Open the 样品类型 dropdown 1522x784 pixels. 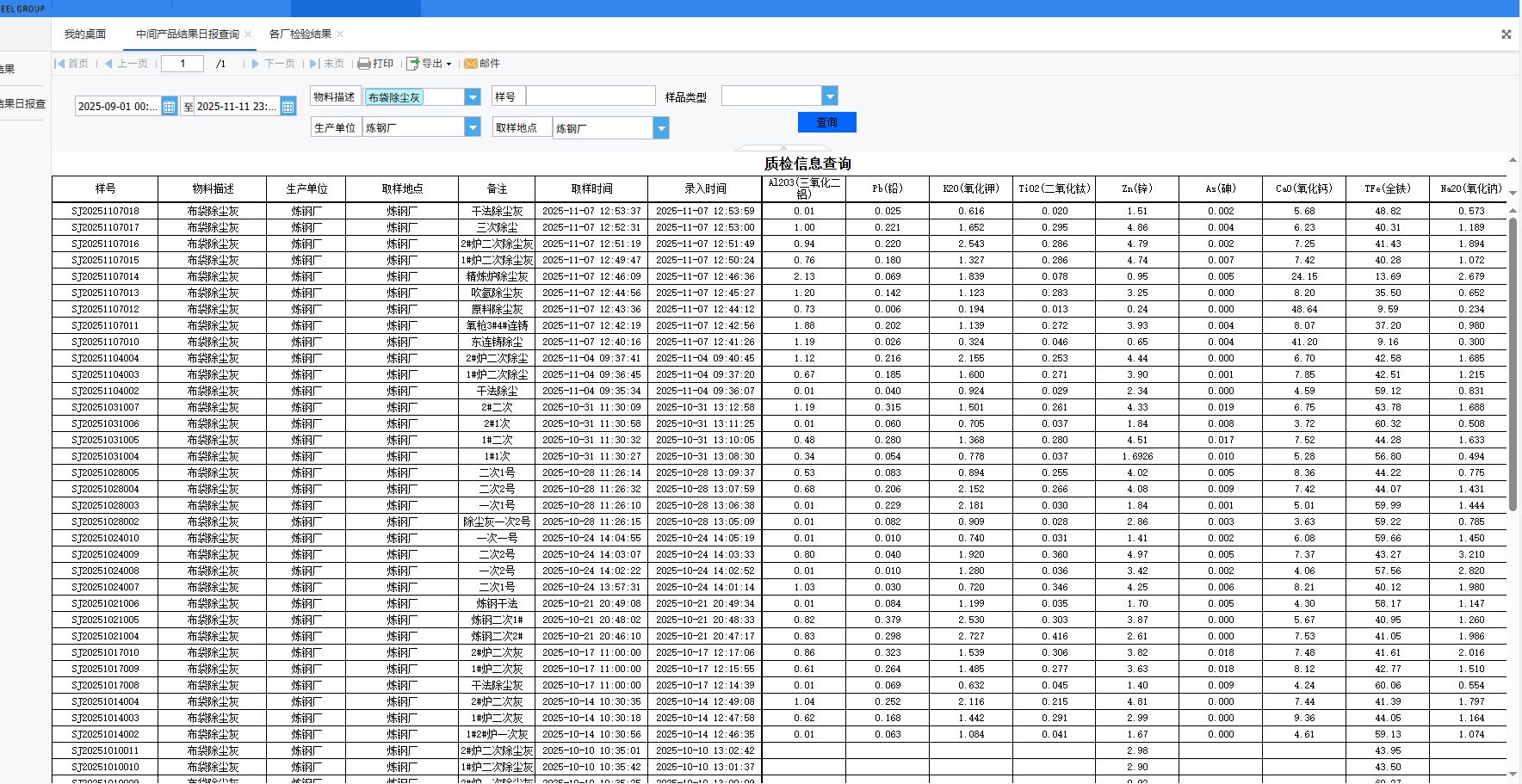pyautogui.click(x=830, y=96)
